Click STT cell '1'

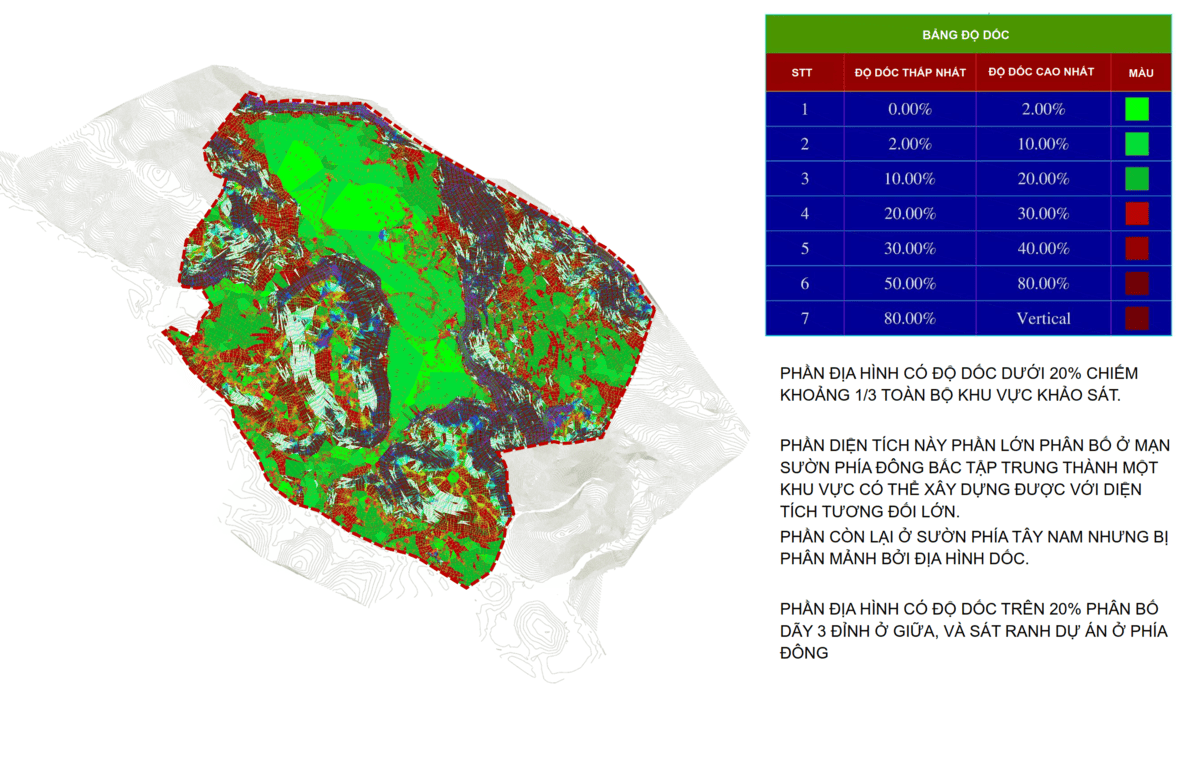[804, 109]
